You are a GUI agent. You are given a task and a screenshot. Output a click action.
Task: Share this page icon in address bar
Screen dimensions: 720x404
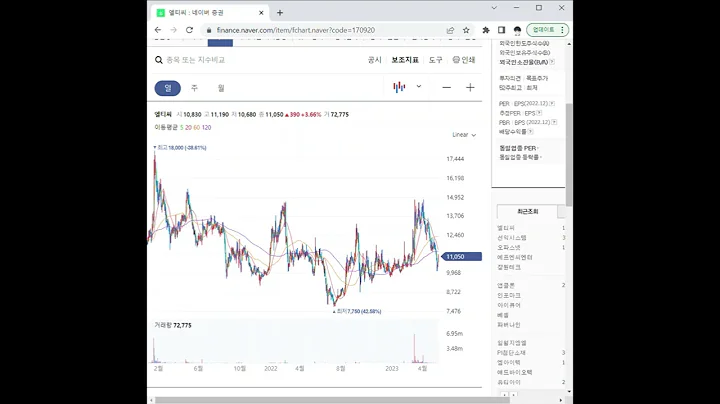450,30
